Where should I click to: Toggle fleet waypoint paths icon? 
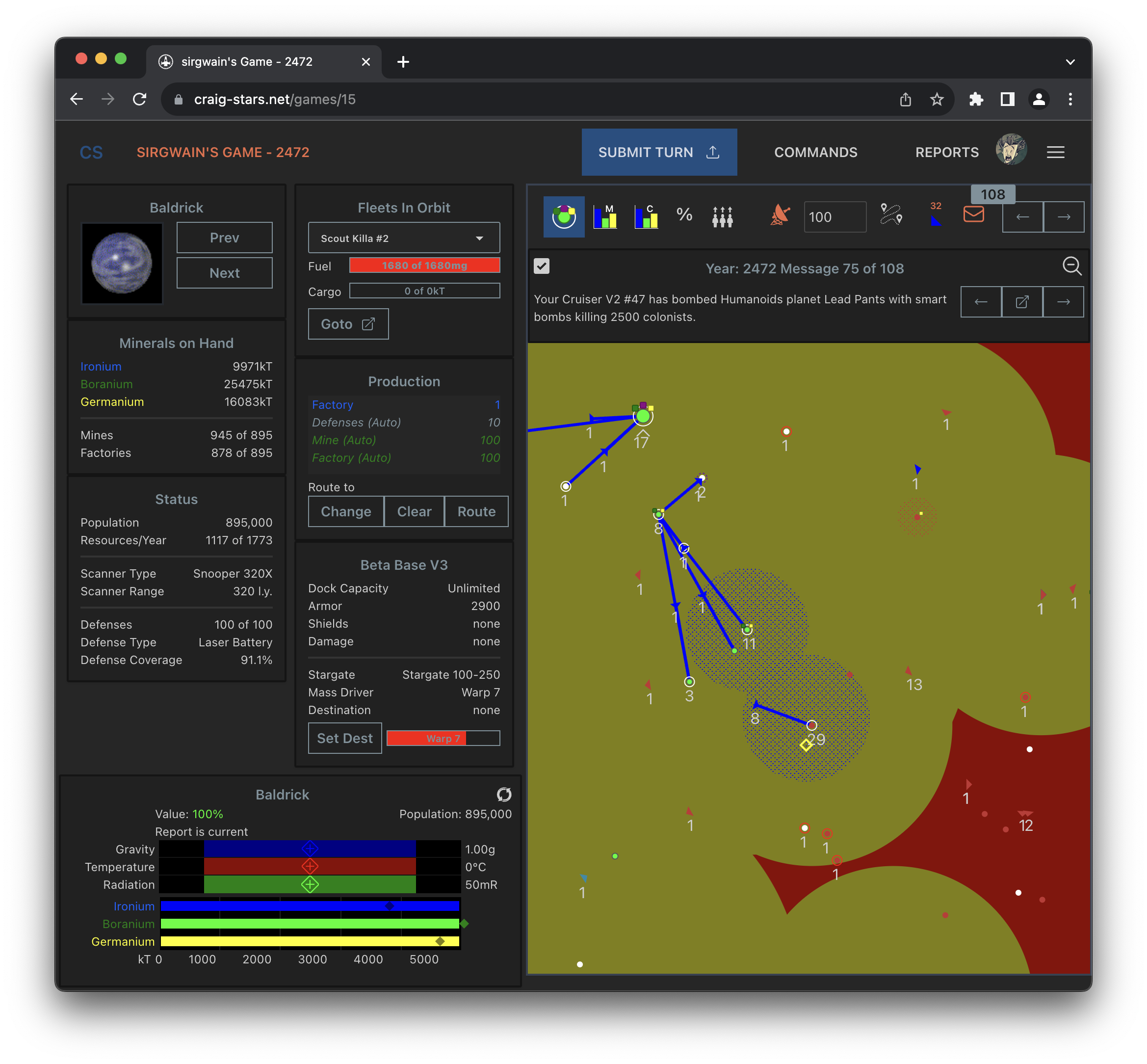[x=891, y=215]
